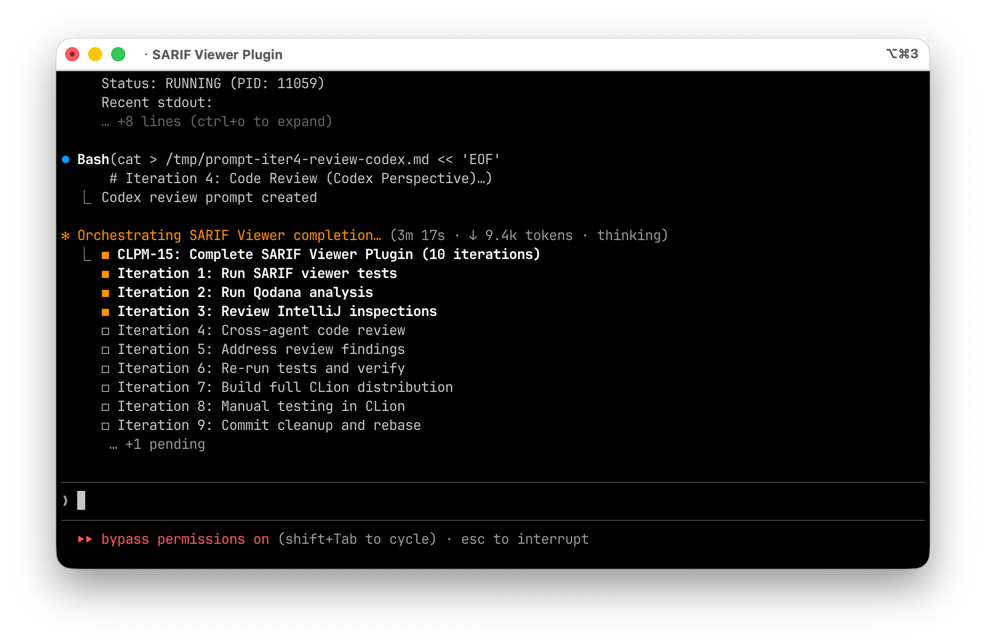The width and height of the screenshot is (986, 643).
Task: Click the orange square beside CLPM-15 task
Action: (105, 255)
